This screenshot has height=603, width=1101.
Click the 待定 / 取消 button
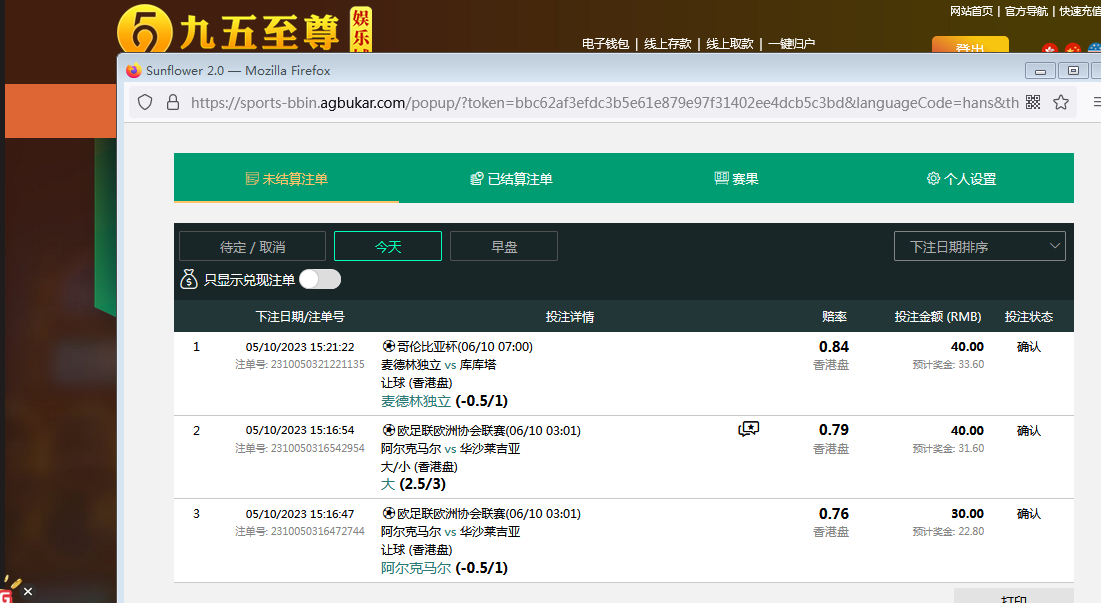click(252, 246)
